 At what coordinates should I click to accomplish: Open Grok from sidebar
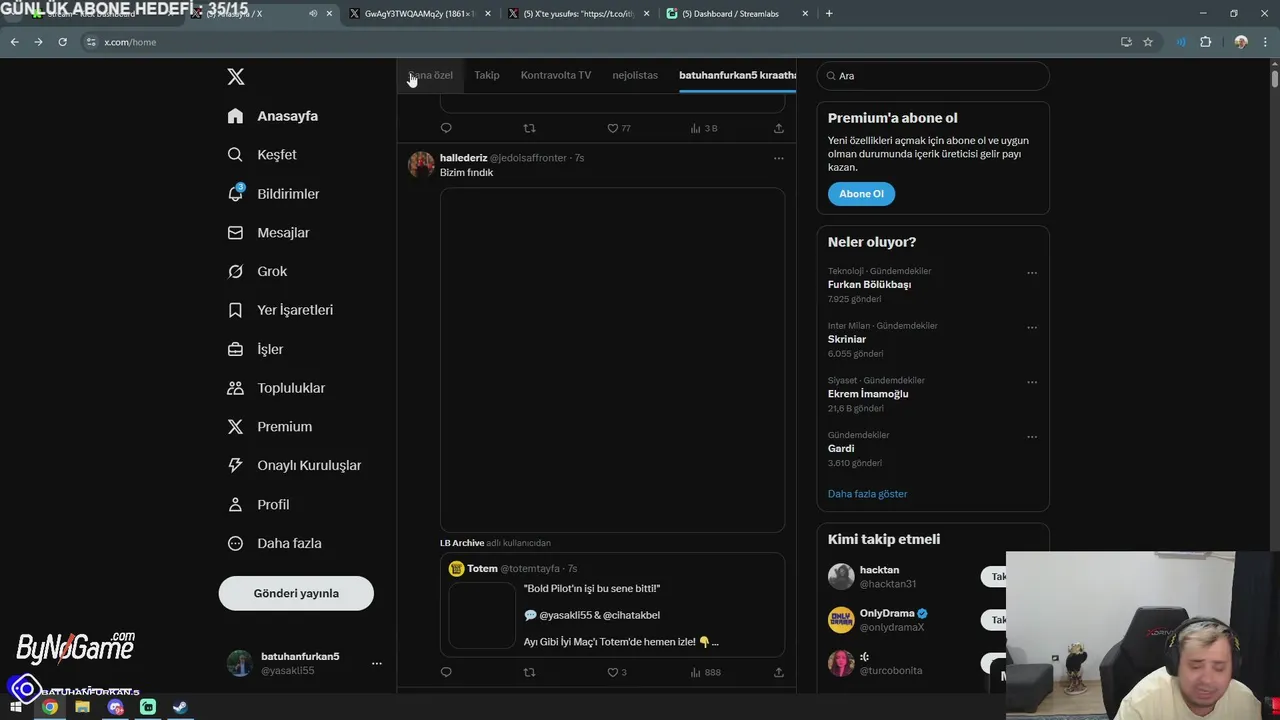pyautogui.click(x=257, y=271)
